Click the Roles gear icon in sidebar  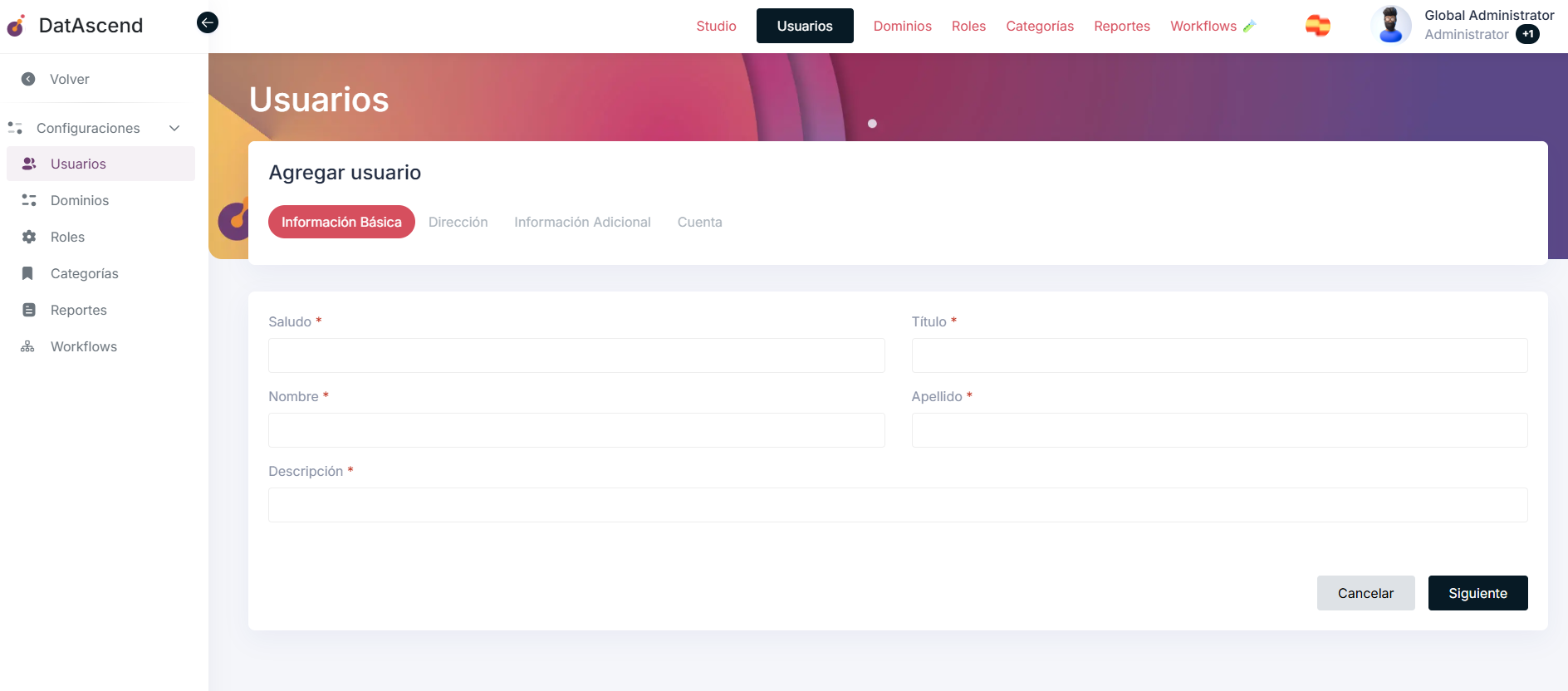tap(29, 237)
